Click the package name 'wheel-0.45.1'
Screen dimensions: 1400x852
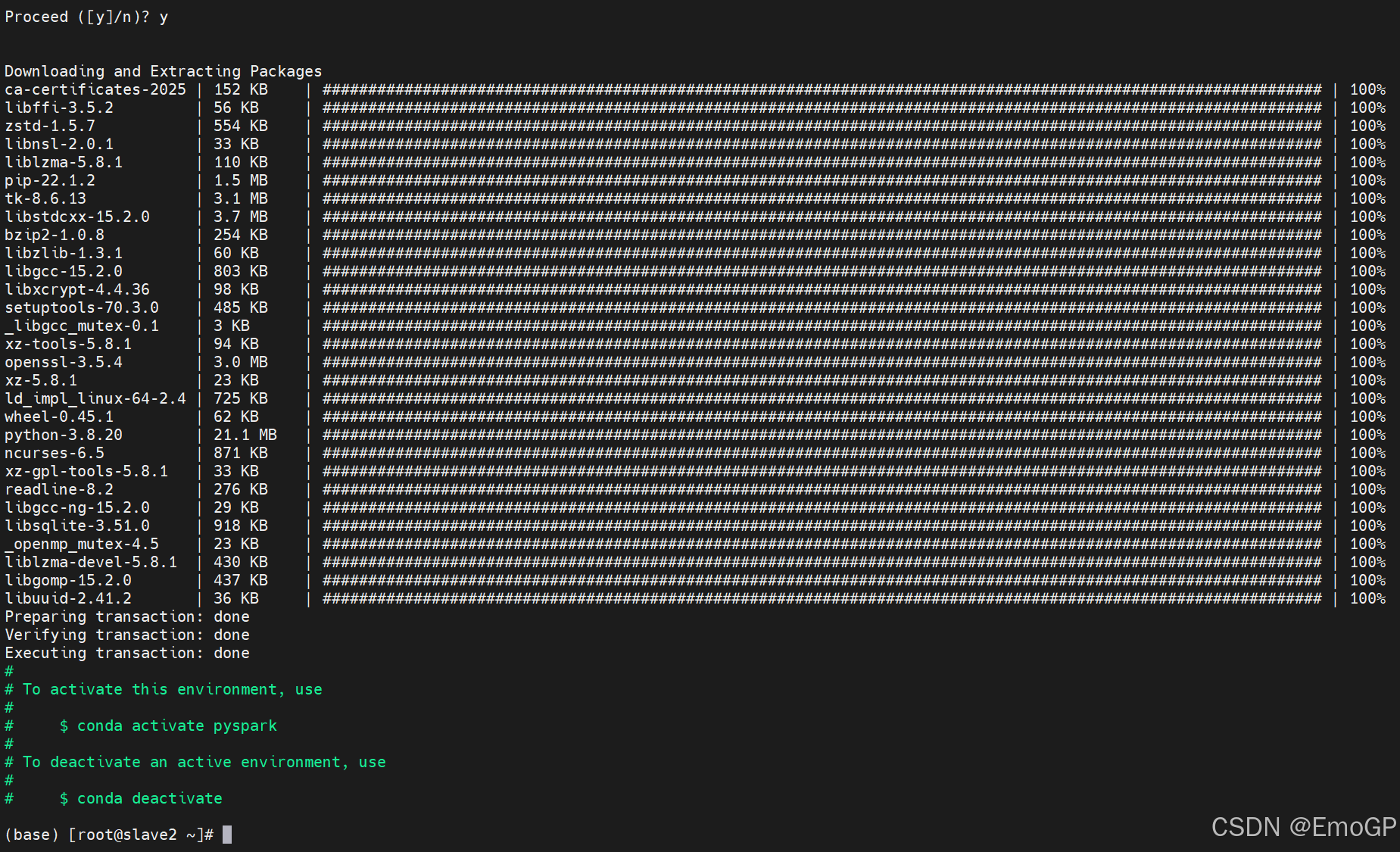click(59, 417)
